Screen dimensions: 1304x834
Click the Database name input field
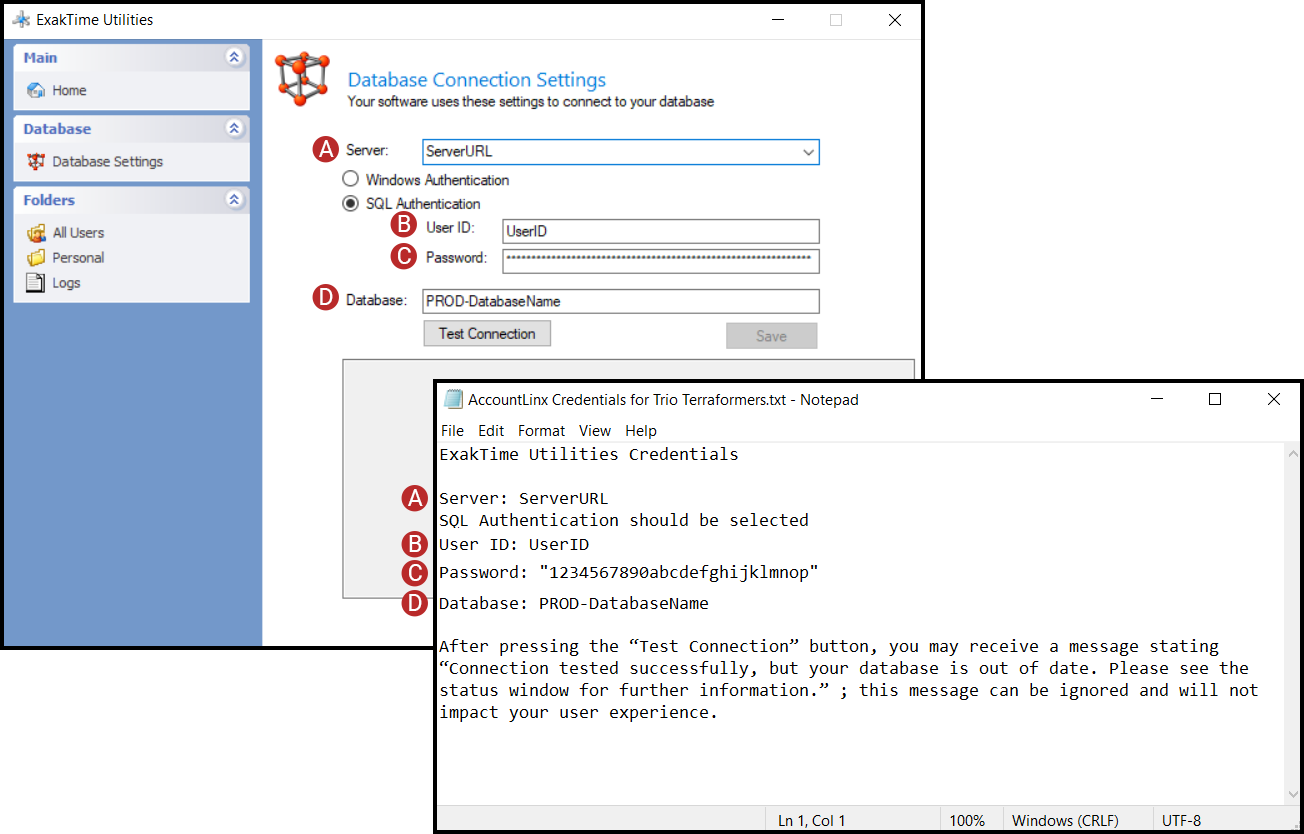(x=621, y=301)
